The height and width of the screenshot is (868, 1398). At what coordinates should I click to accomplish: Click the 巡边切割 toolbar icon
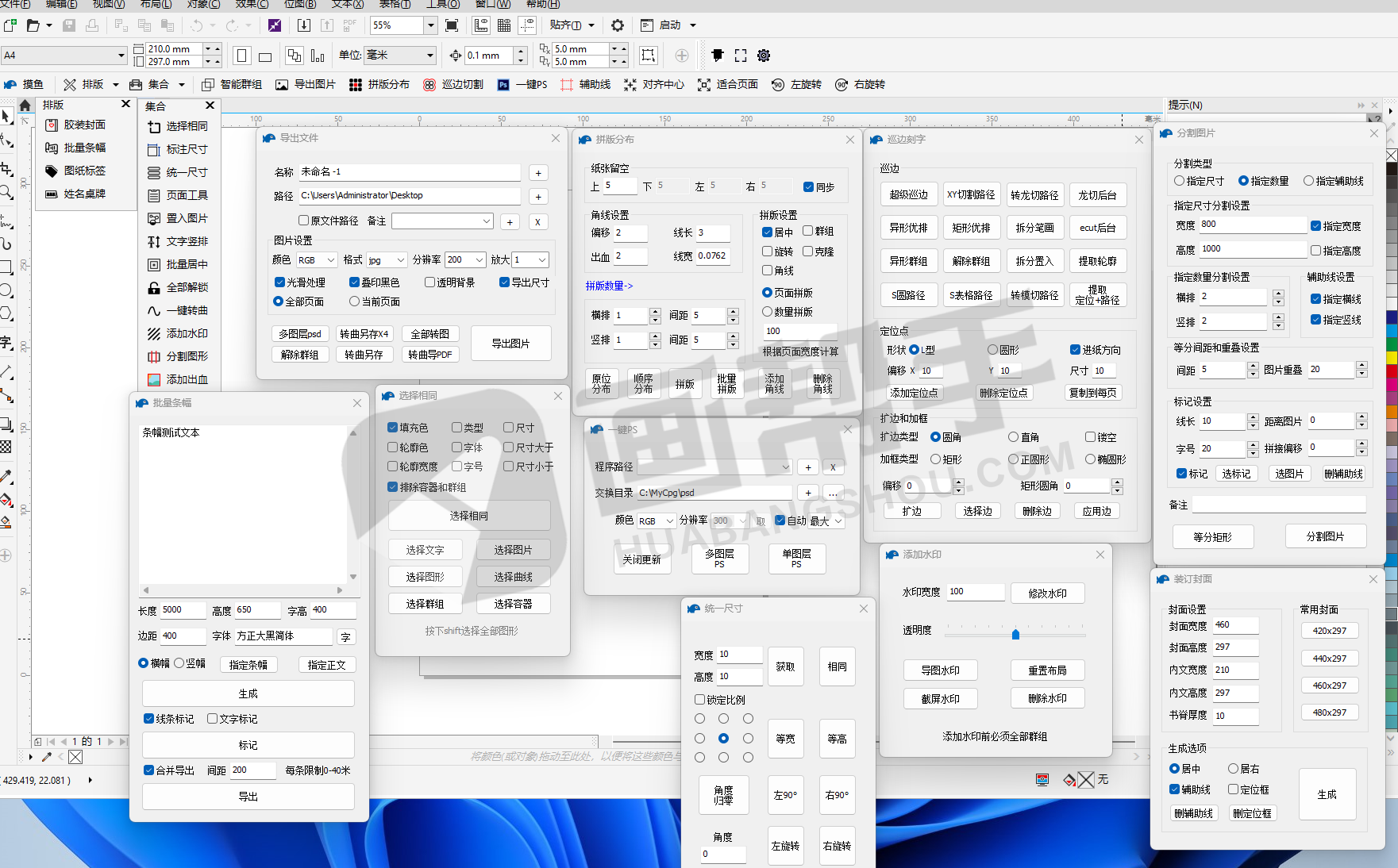click(429, 85)
